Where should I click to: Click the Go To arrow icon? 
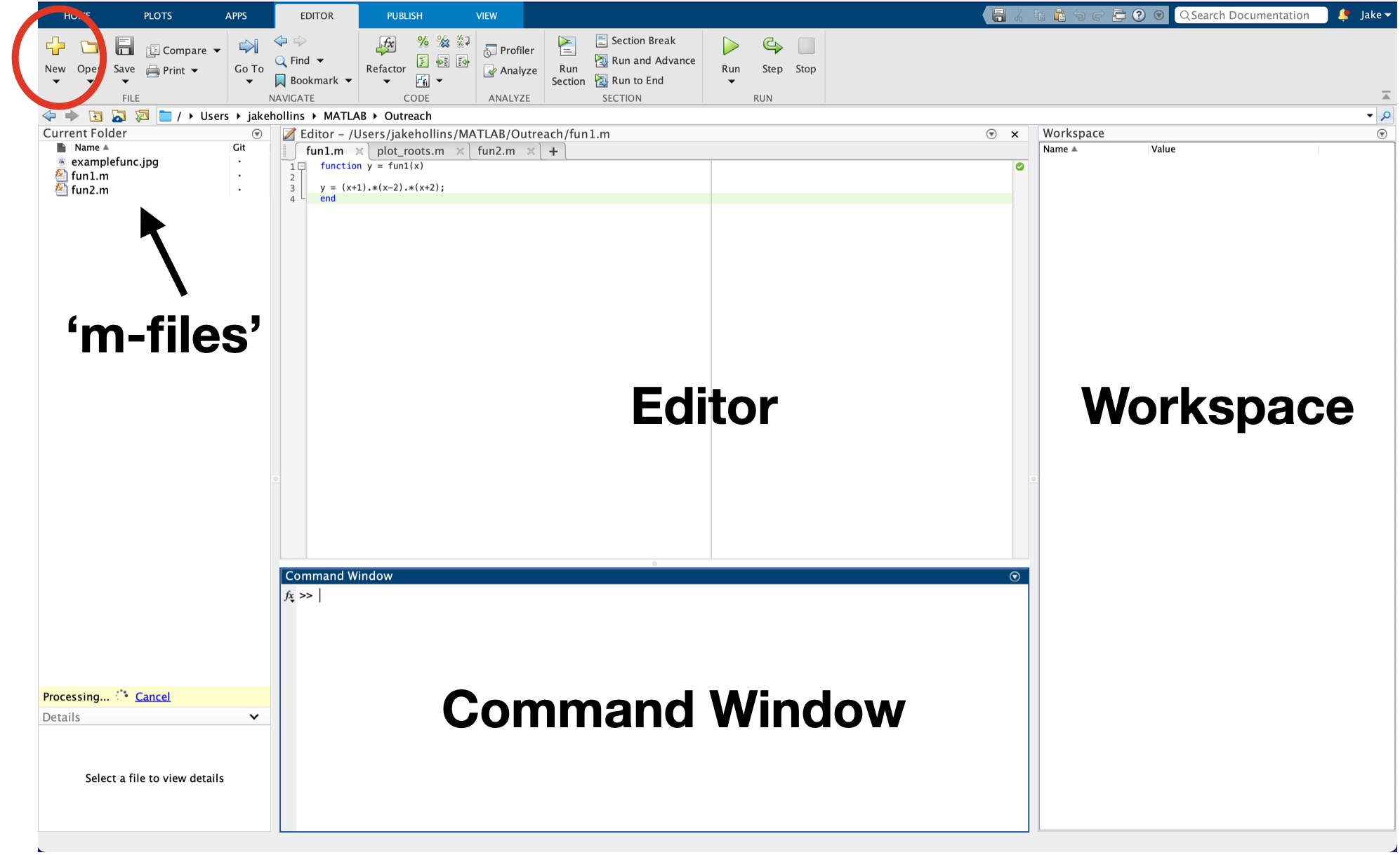[249, 47]
